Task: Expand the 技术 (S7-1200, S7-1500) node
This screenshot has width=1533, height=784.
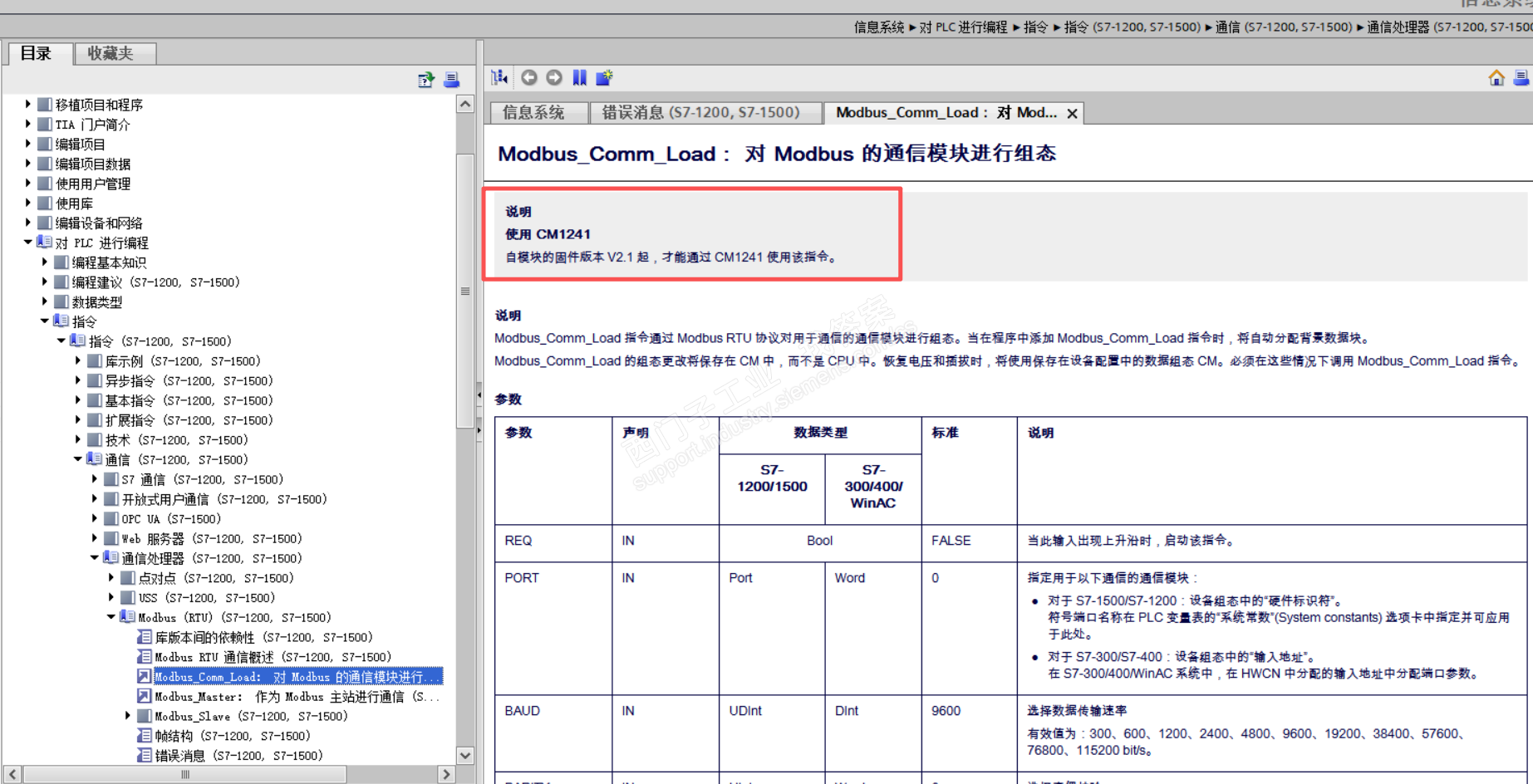Action: click(78, 440)
